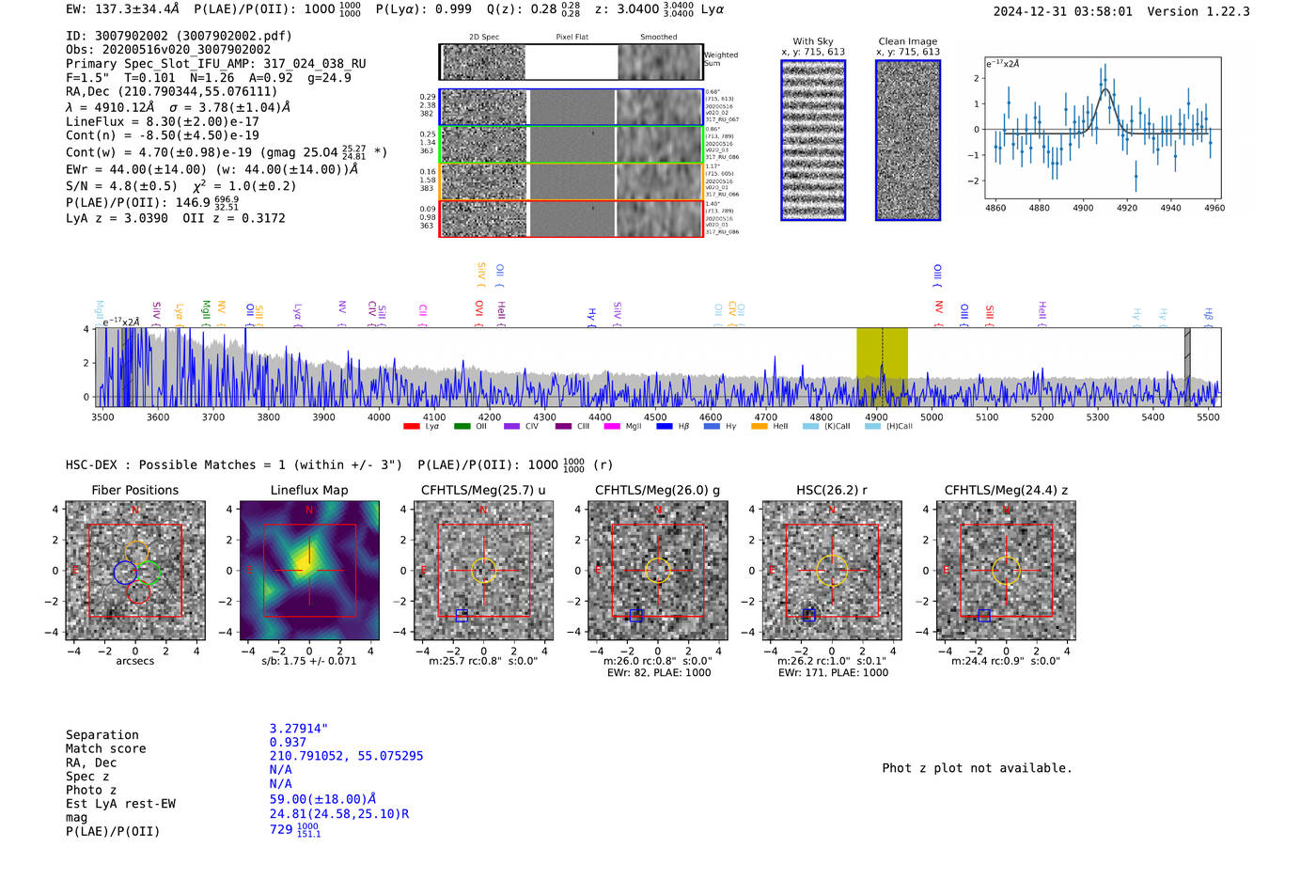Click the HSC(26.2) r-band cutout image
This screenshot has height=896, width=1316.
(832, 571)
